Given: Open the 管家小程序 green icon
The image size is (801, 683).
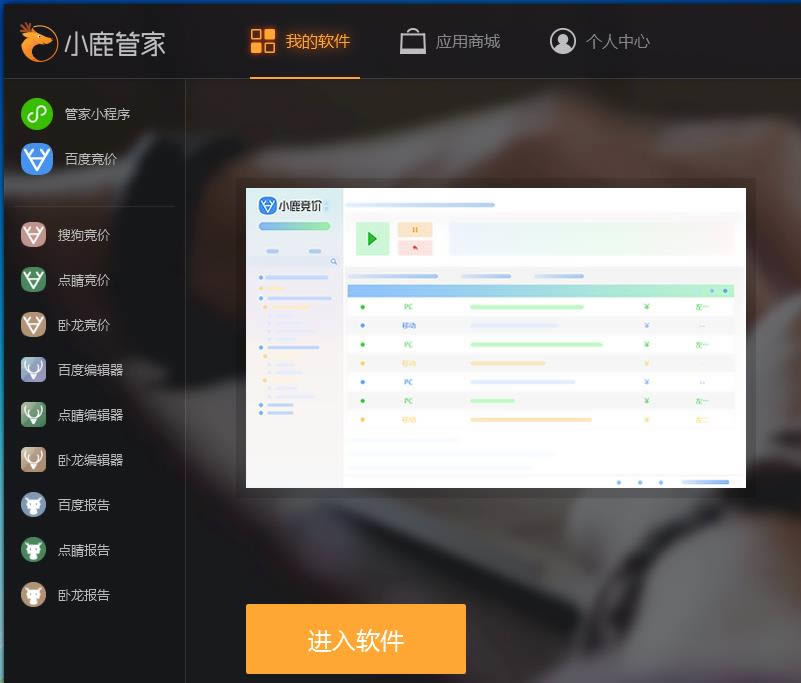Looking at the screenshot, I should [x=37, y=114].
